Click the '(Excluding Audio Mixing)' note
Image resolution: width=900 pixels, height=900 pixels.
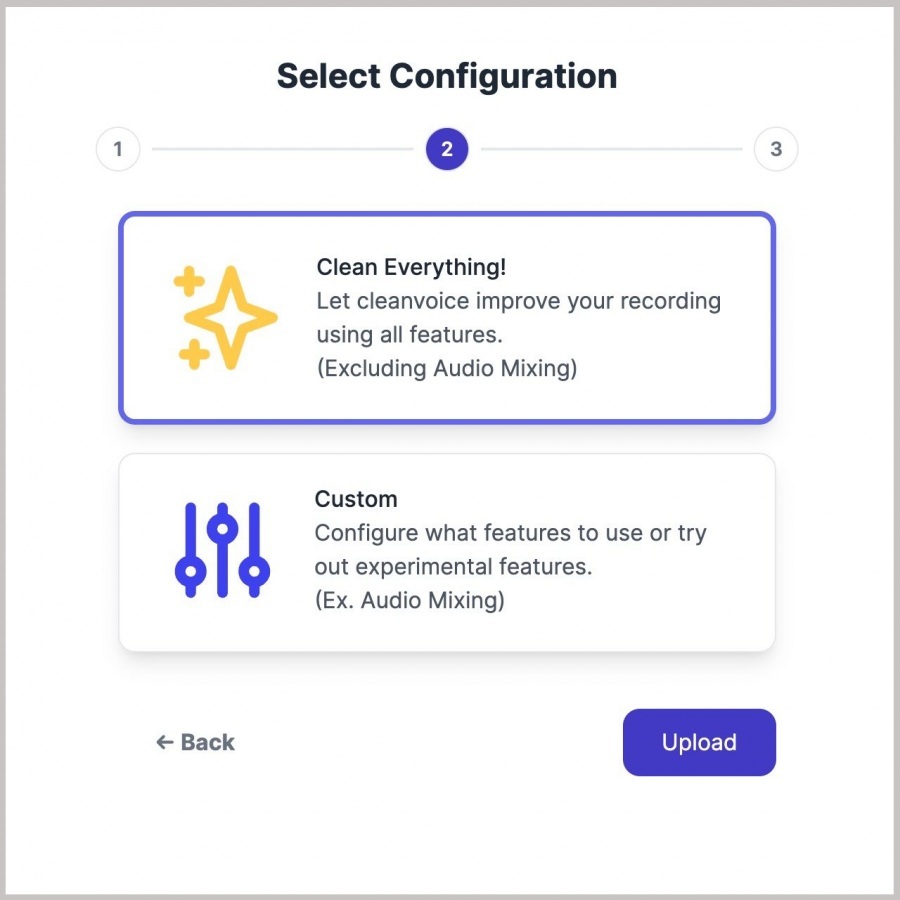click(447, 368)
